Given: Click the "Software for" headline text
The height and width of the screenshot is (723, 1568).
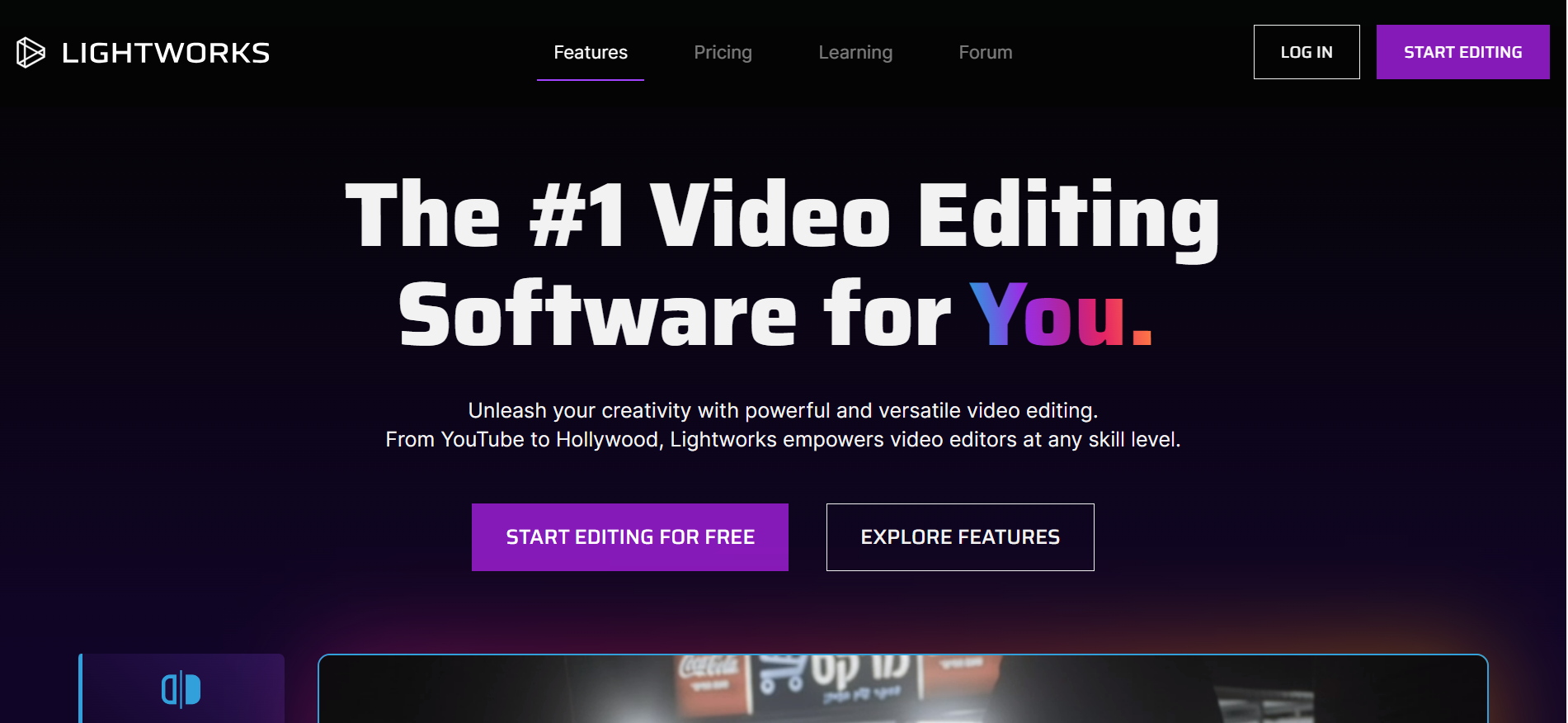Looking at the screenshot, I should point(674,315).
